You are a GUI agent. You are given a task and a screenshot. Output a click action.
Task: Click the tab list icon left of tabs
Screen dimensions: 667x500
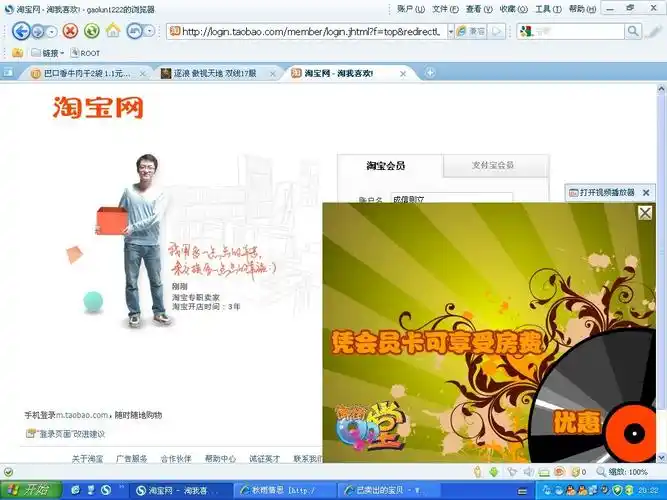(8, 73)
